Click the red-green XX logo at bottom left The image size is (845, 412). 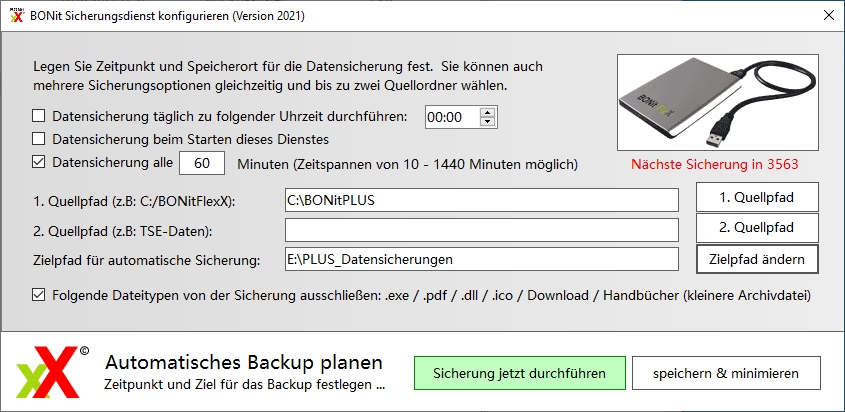click(47, 372)
